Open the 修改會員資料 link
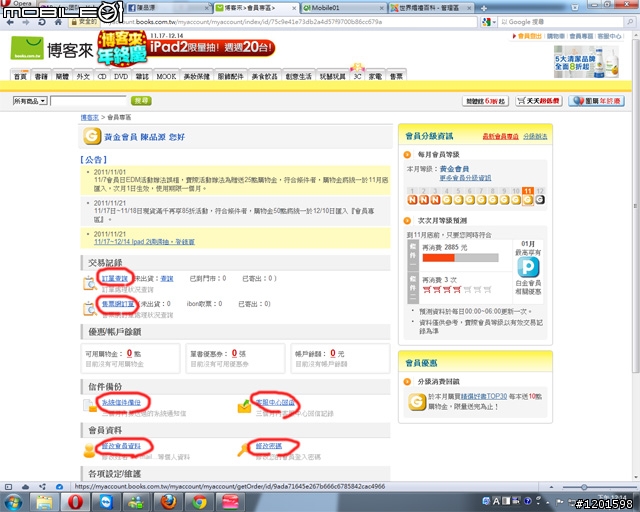This screenshot has height=512, width=640. pos(121,446)
